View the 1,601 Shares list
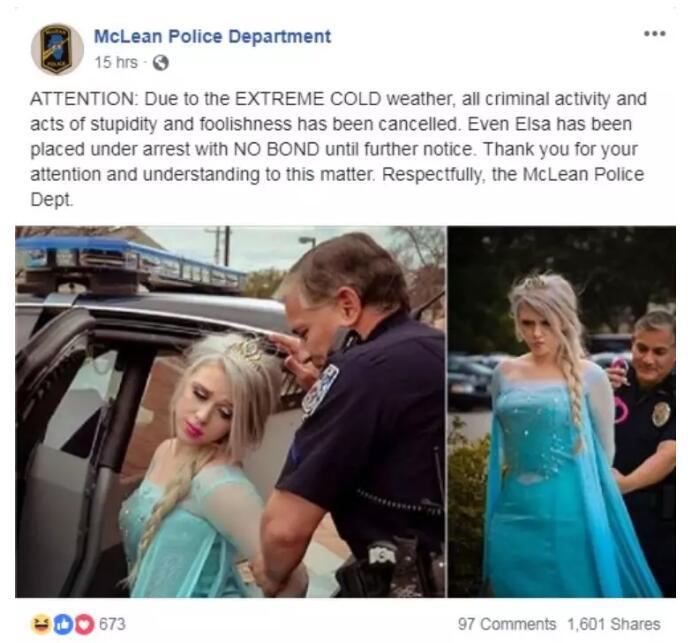This screenshot has height=643, width=691. [613, 624]
